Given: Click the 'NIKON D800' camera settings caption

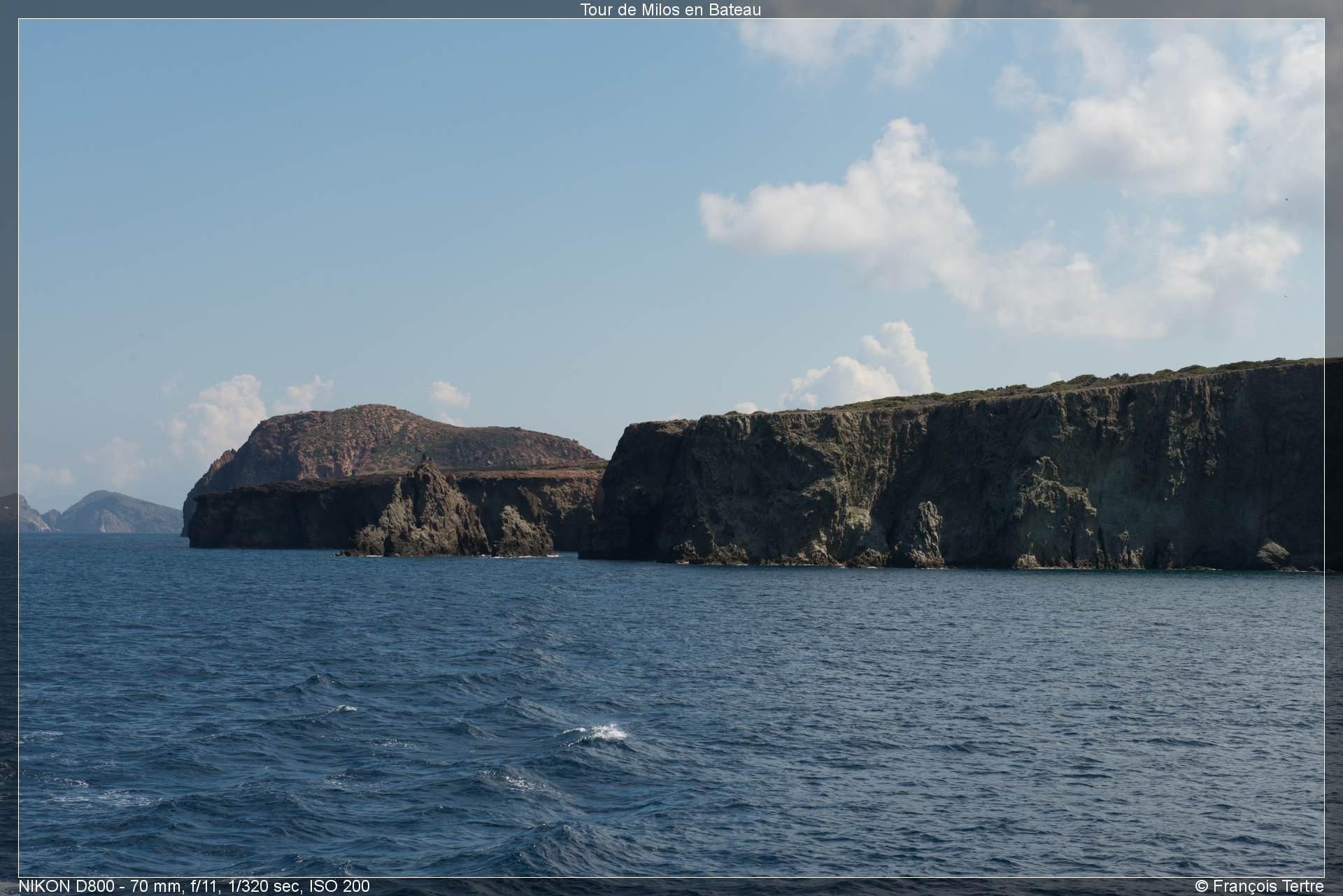Looking at the screenshot, I should point(194,886).
